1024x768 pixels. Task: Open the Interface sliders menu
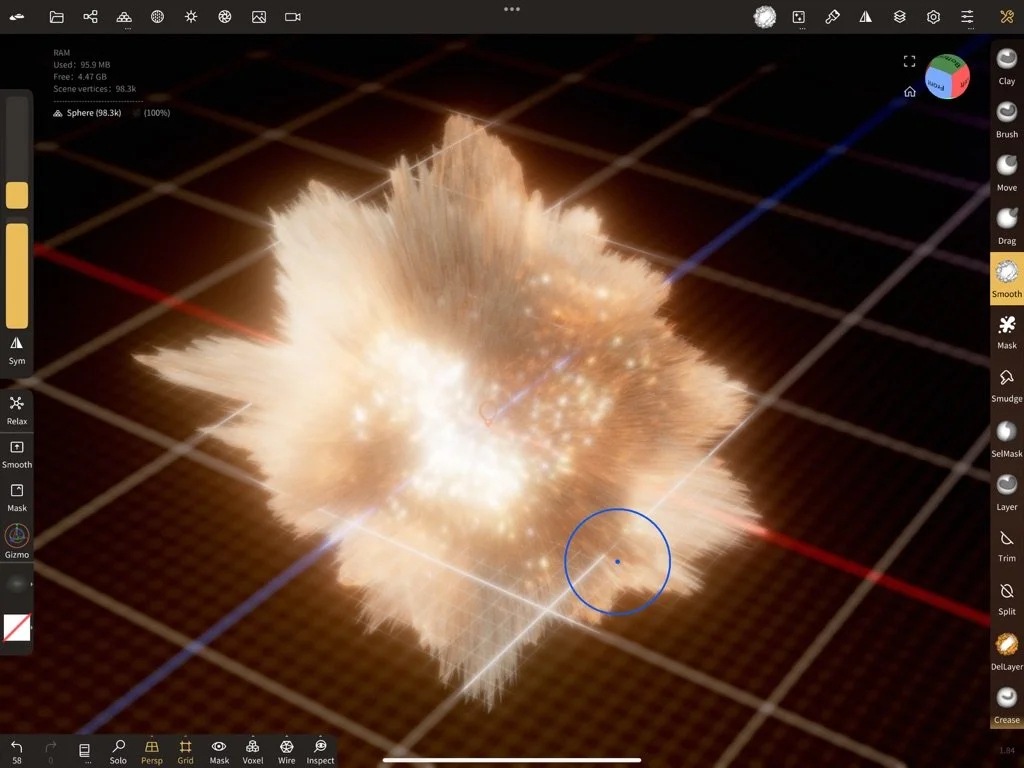[x=967, y=17]
